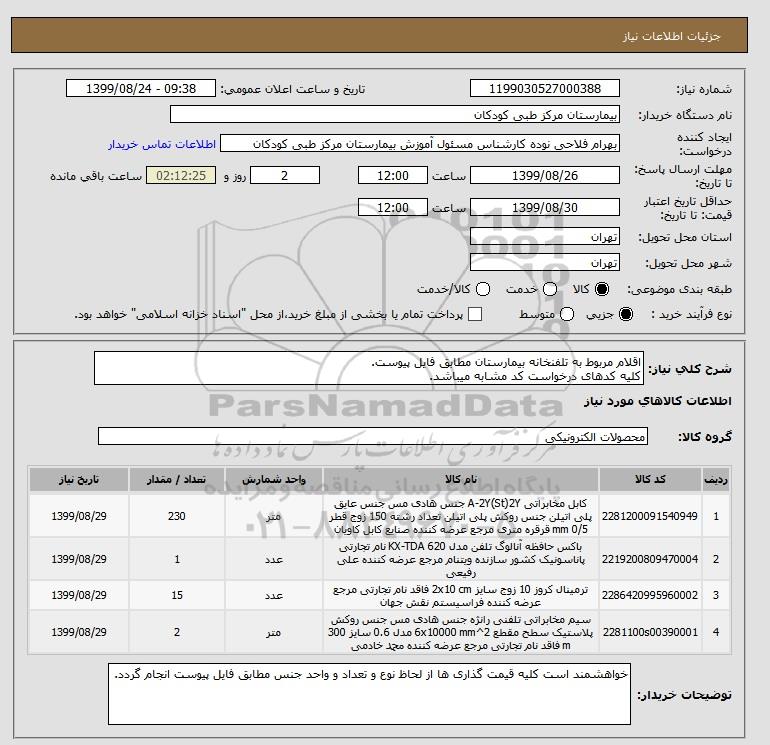The image size is (770, 745).
Task: Click the سیم مخابراتی رانژه item name
Action: (461, 633)
